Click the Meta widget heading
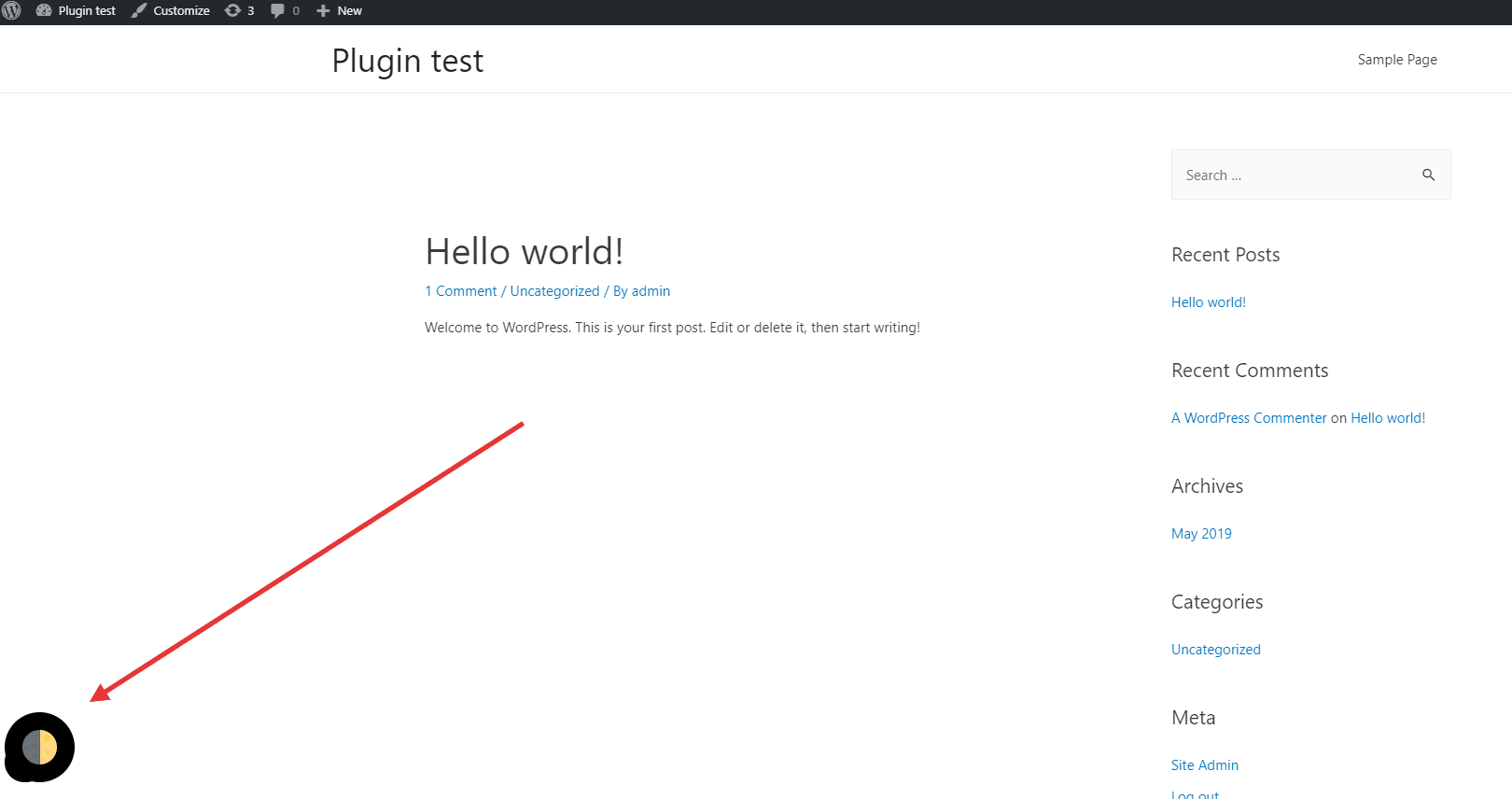Image resolution: width=1512 pixels, height=799 pixels. (x=1193, y=718)
